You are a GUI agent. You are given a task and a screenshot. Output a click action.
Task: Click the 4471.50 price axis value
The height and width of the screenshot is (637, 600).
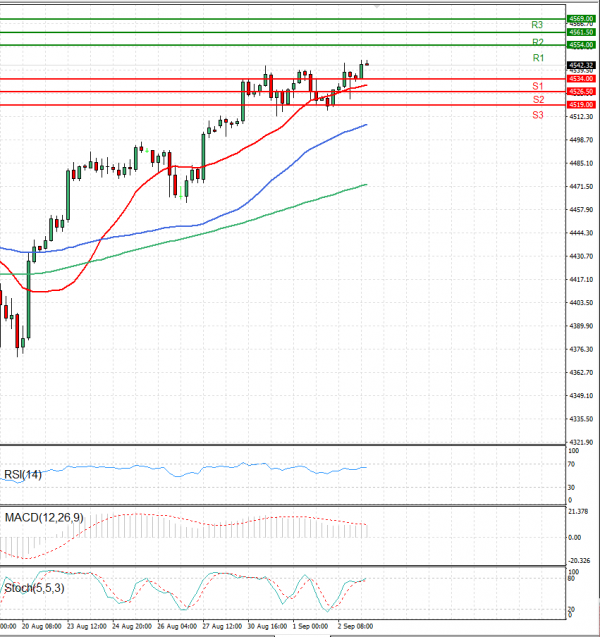[x=581, y=186]
